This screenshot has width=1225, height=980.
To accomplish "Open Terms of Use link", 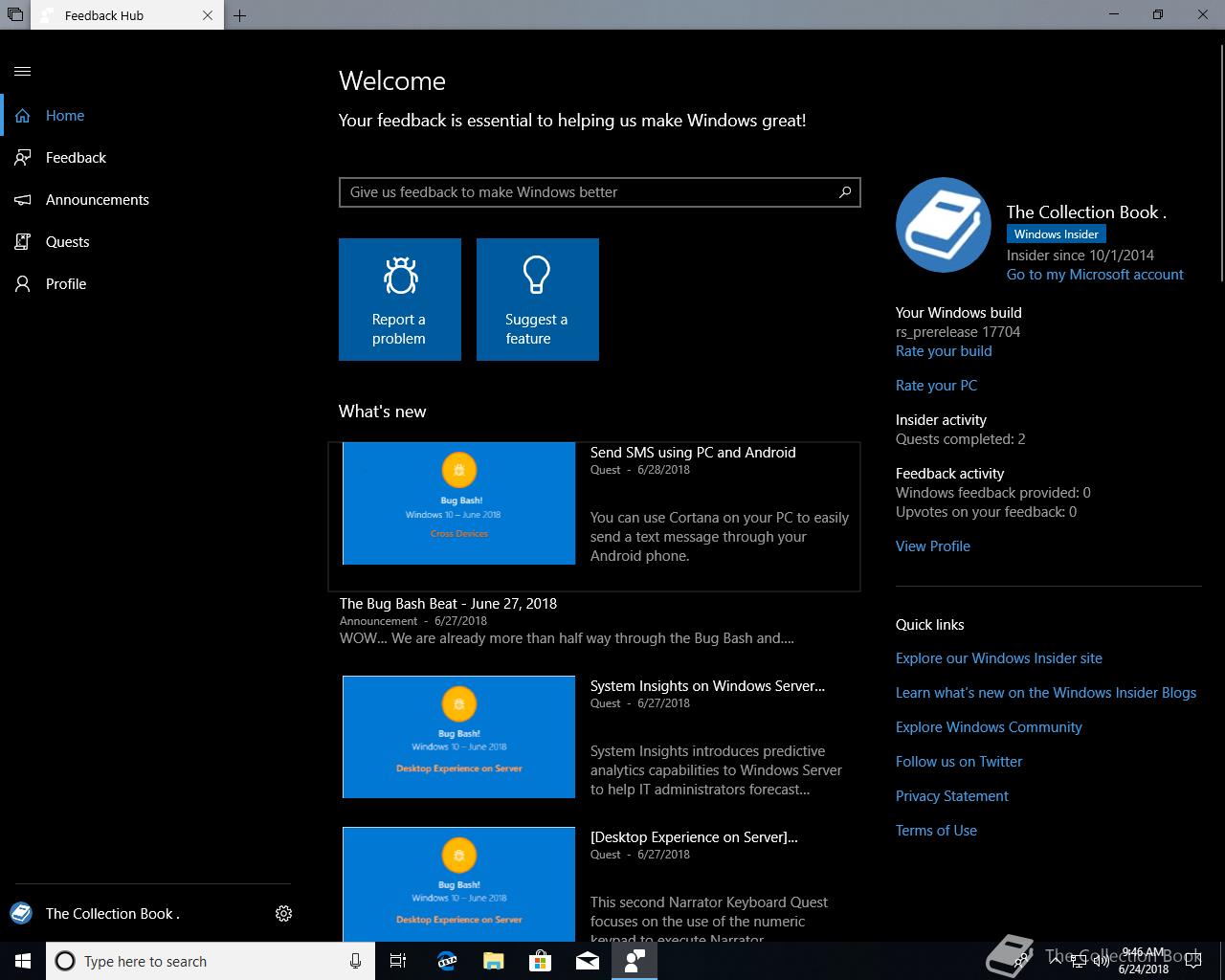I will tap(936, 831).
